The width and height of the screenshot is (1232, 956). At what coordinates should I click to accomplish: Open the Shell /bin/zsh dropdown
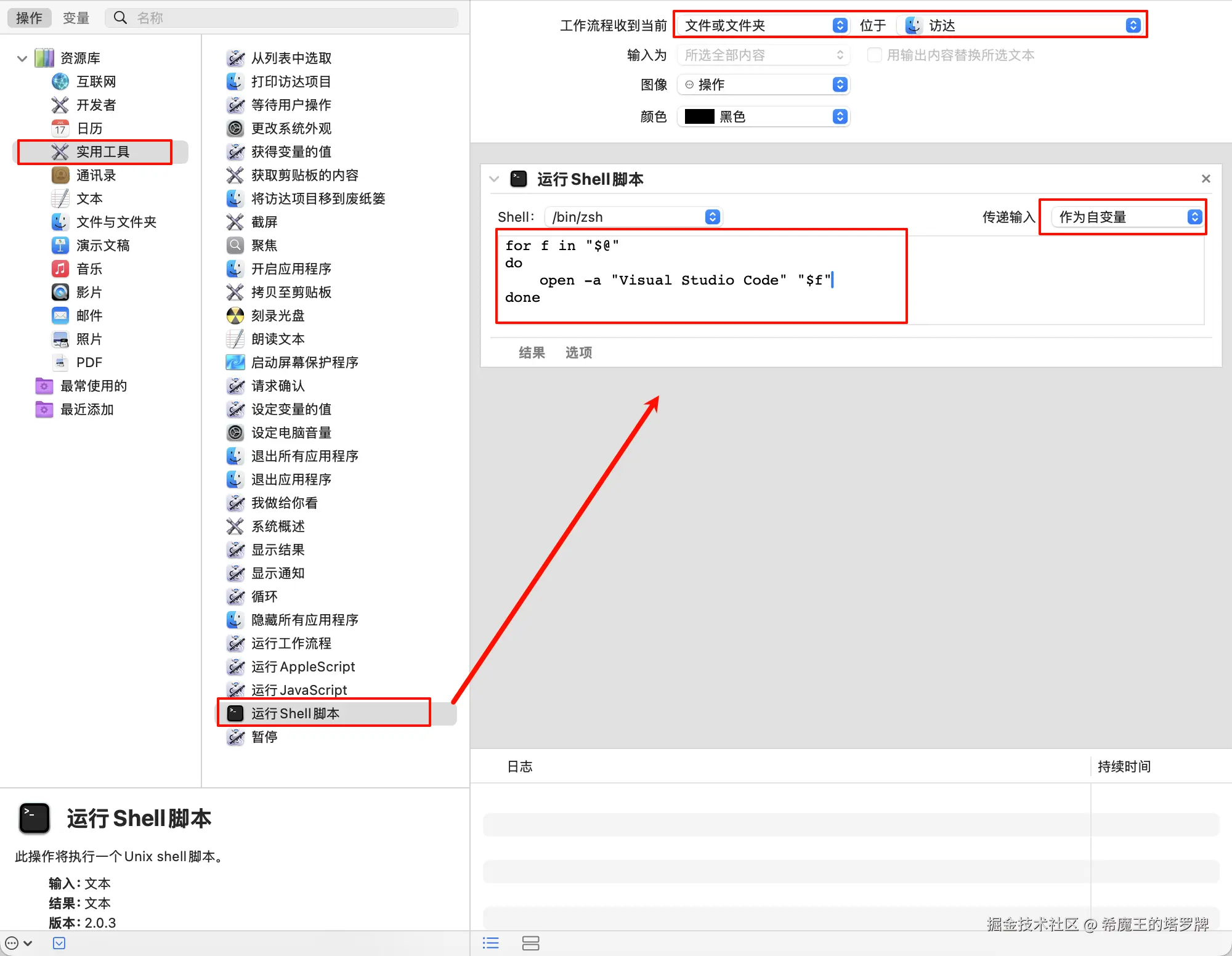point(633,217)
